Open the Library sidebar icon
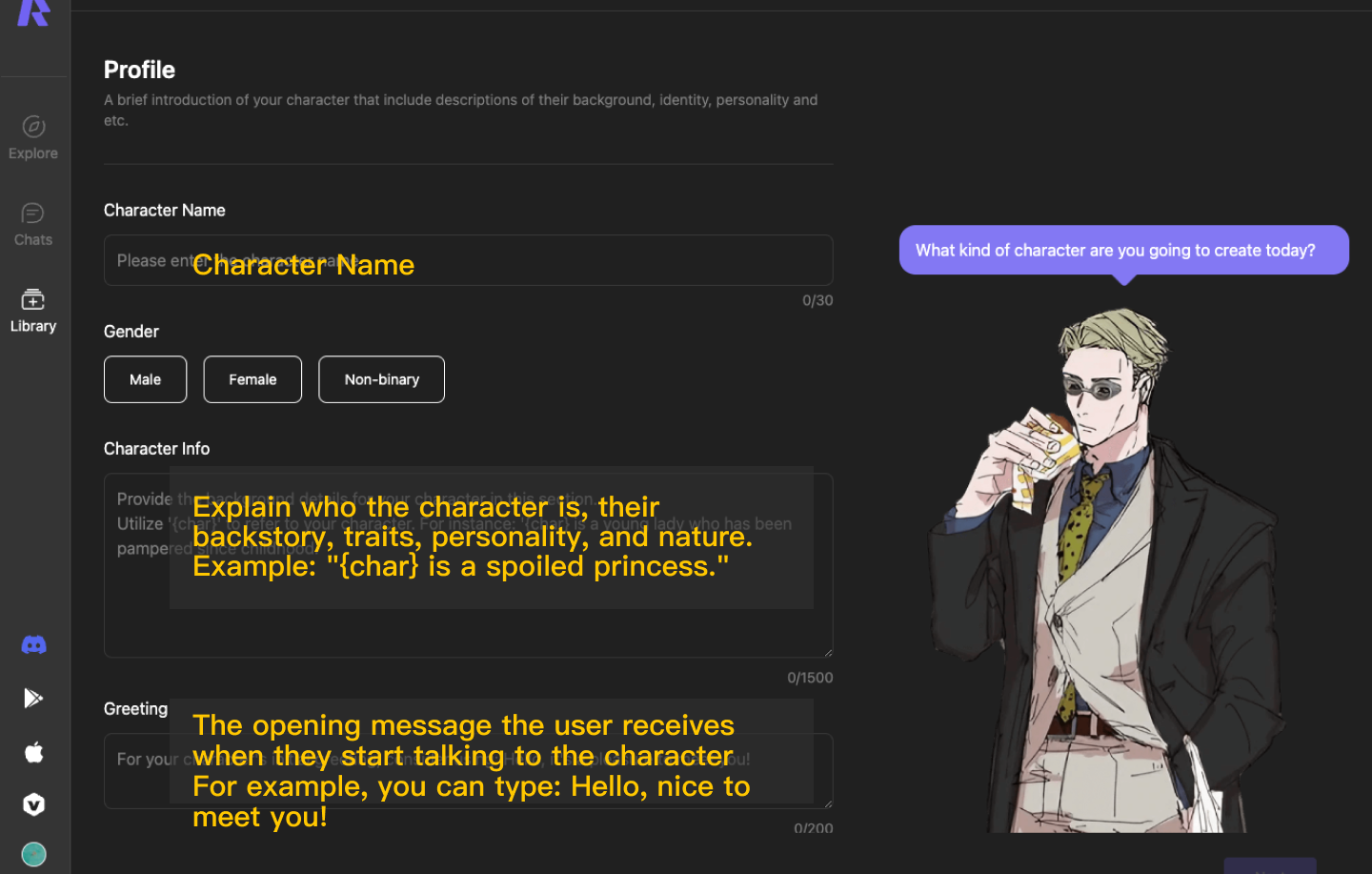Image resolution: width=1372 pixels, height=874 pixels. click(33, 299)
